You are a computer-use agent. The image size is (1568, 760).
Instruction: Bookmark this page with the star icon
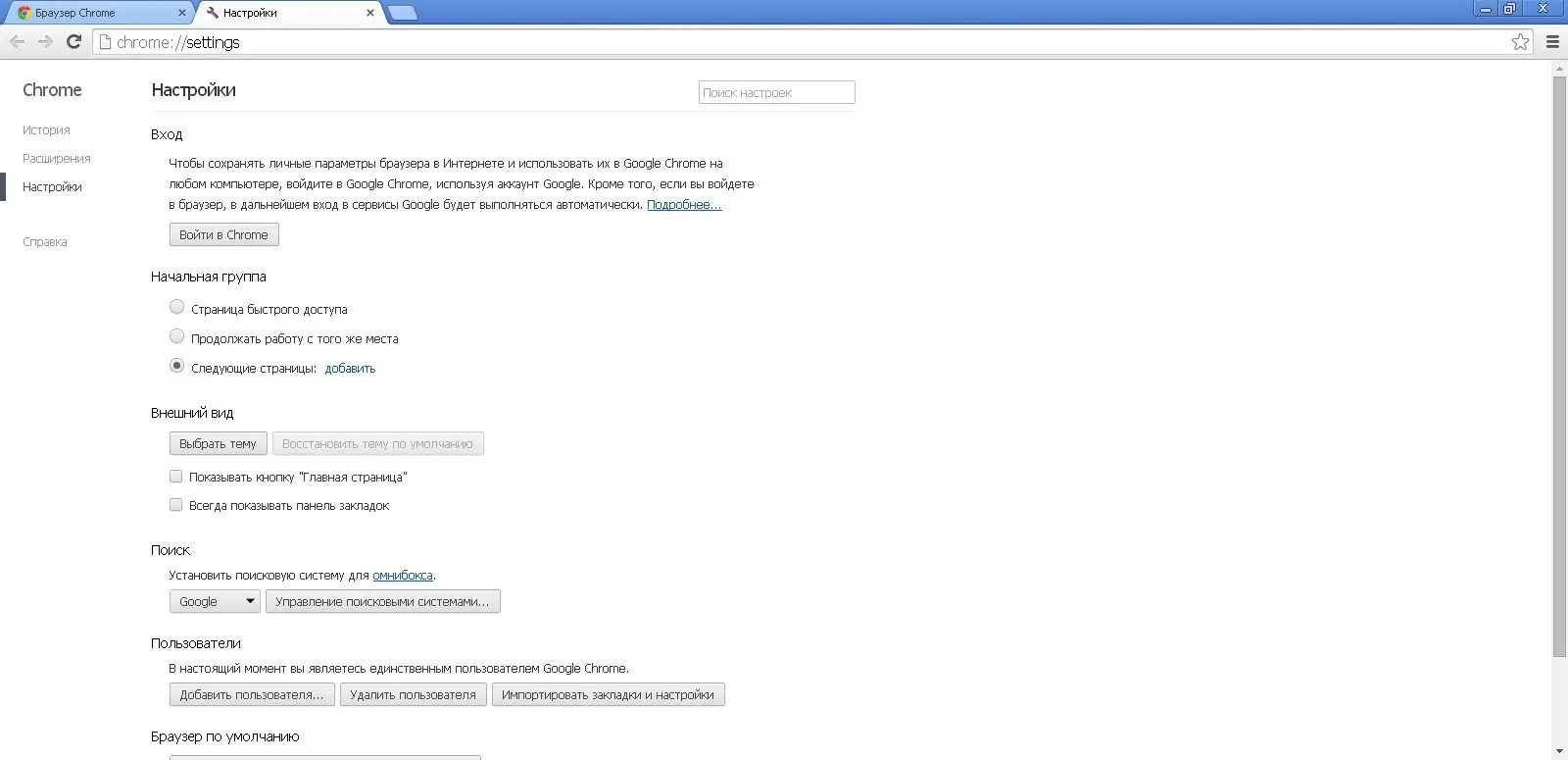tap(1520, 41)
